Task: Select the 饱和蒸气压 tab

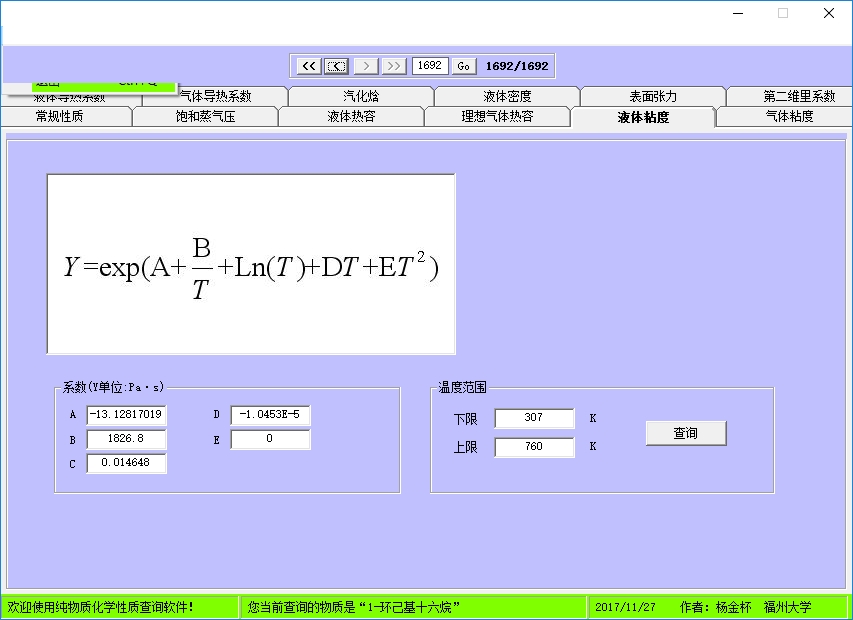Action: (x=205, y=116)
